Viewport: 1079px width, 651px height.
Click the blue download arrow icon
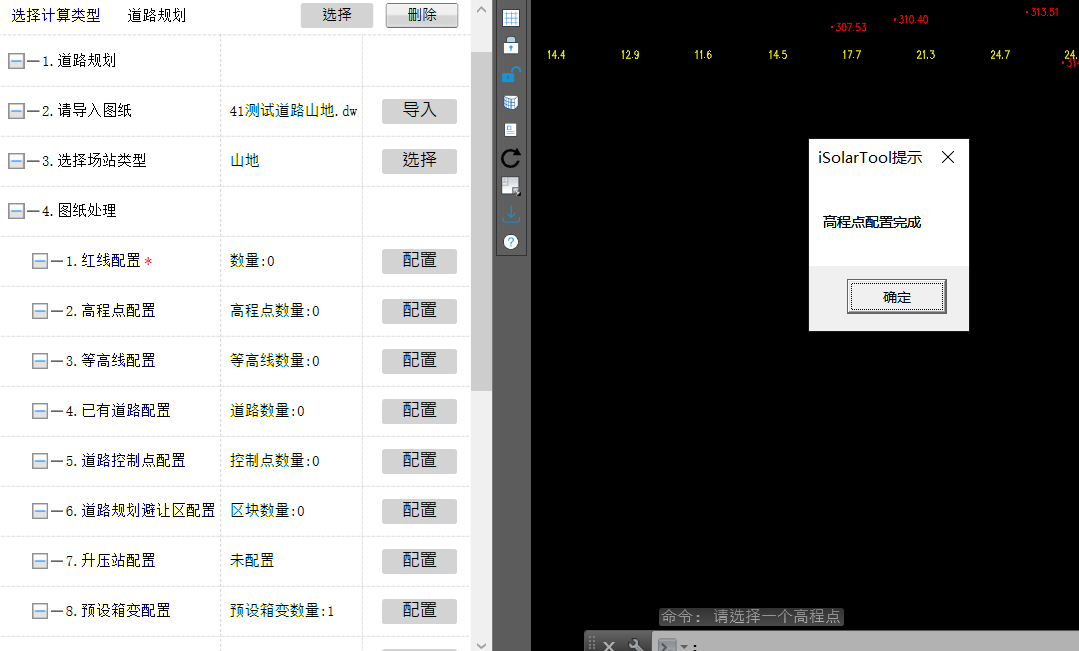tap(511, 214)
